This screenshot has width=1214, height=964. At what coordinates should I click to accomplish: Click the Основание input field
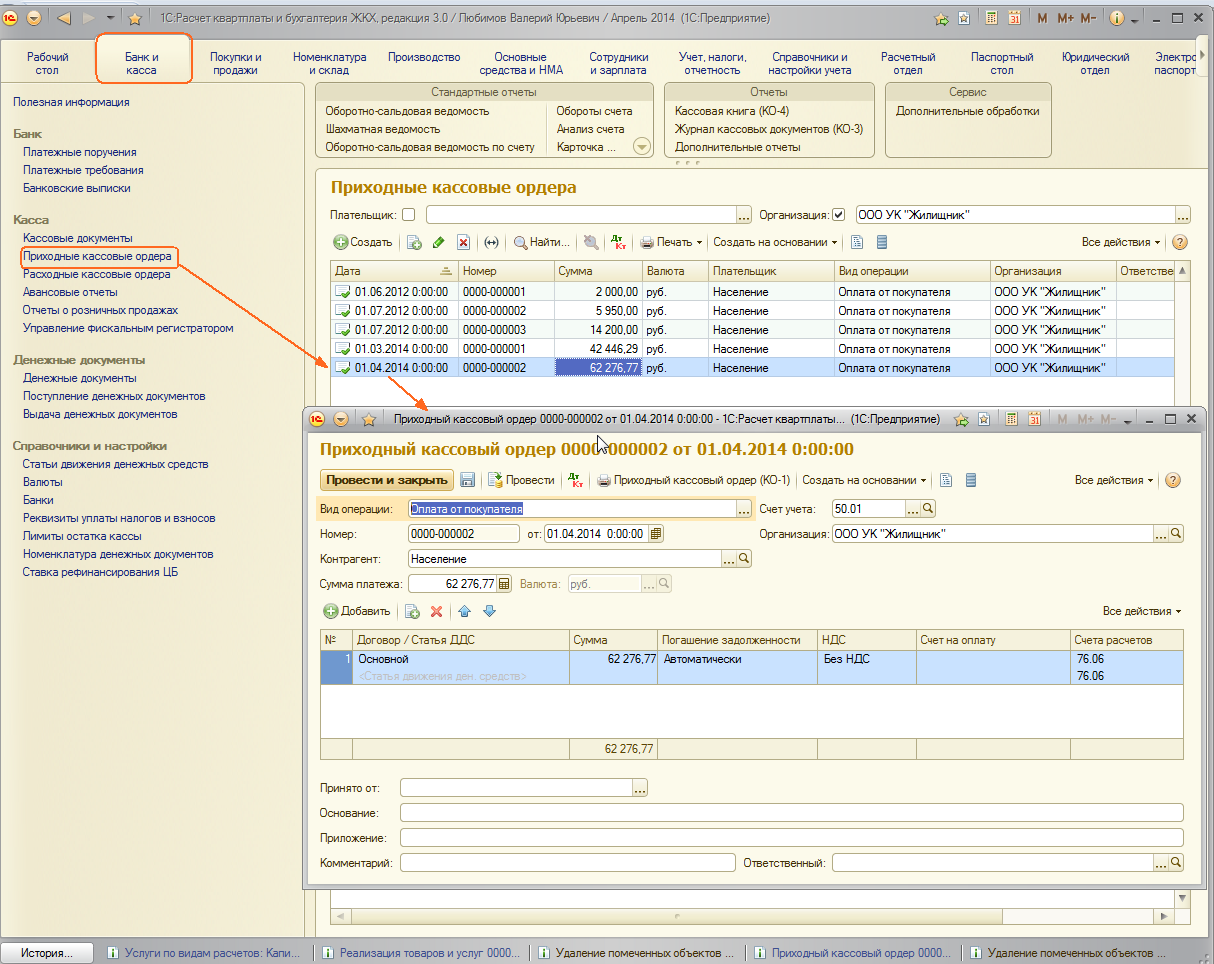click(x=791, y=813)
